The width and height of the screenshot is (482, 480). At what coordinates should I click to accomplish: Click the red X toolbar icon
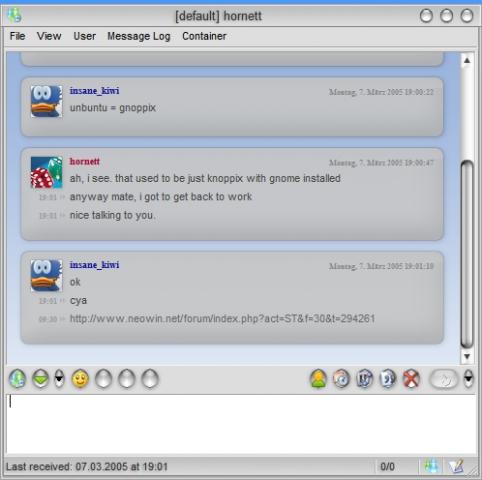[411, 379]
